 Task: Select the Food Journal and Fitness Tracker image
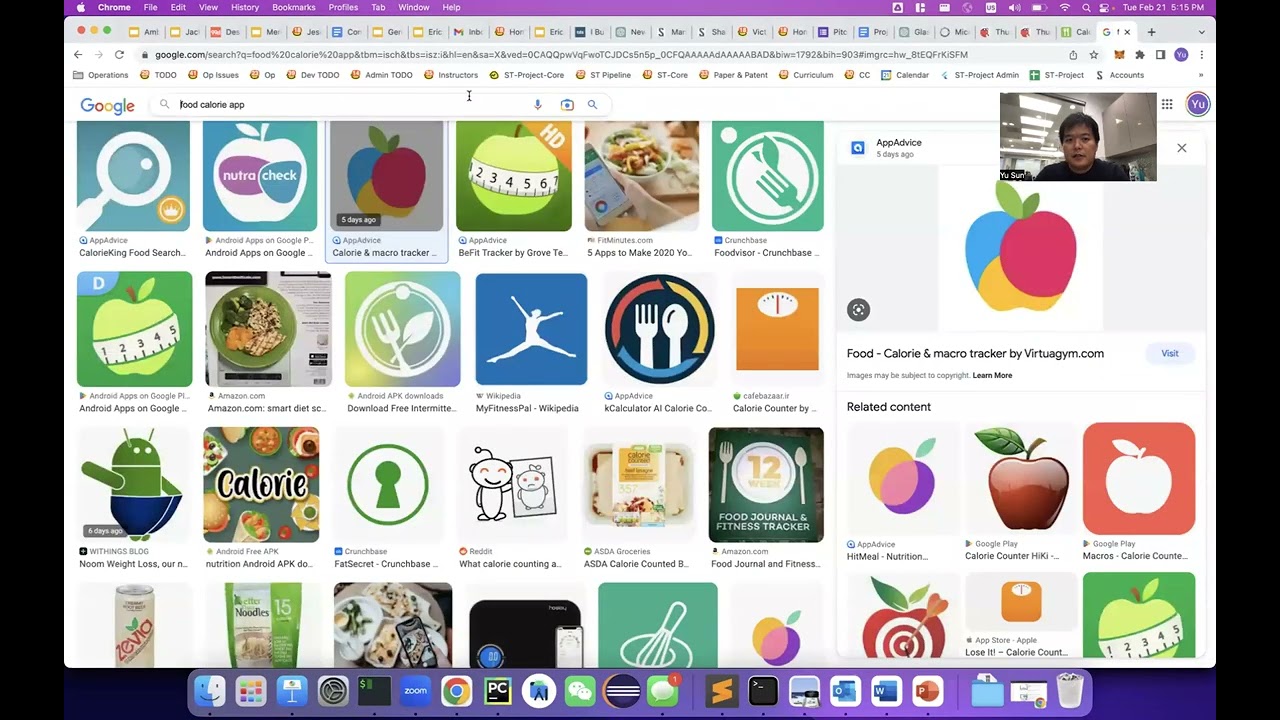coord(766,485)
